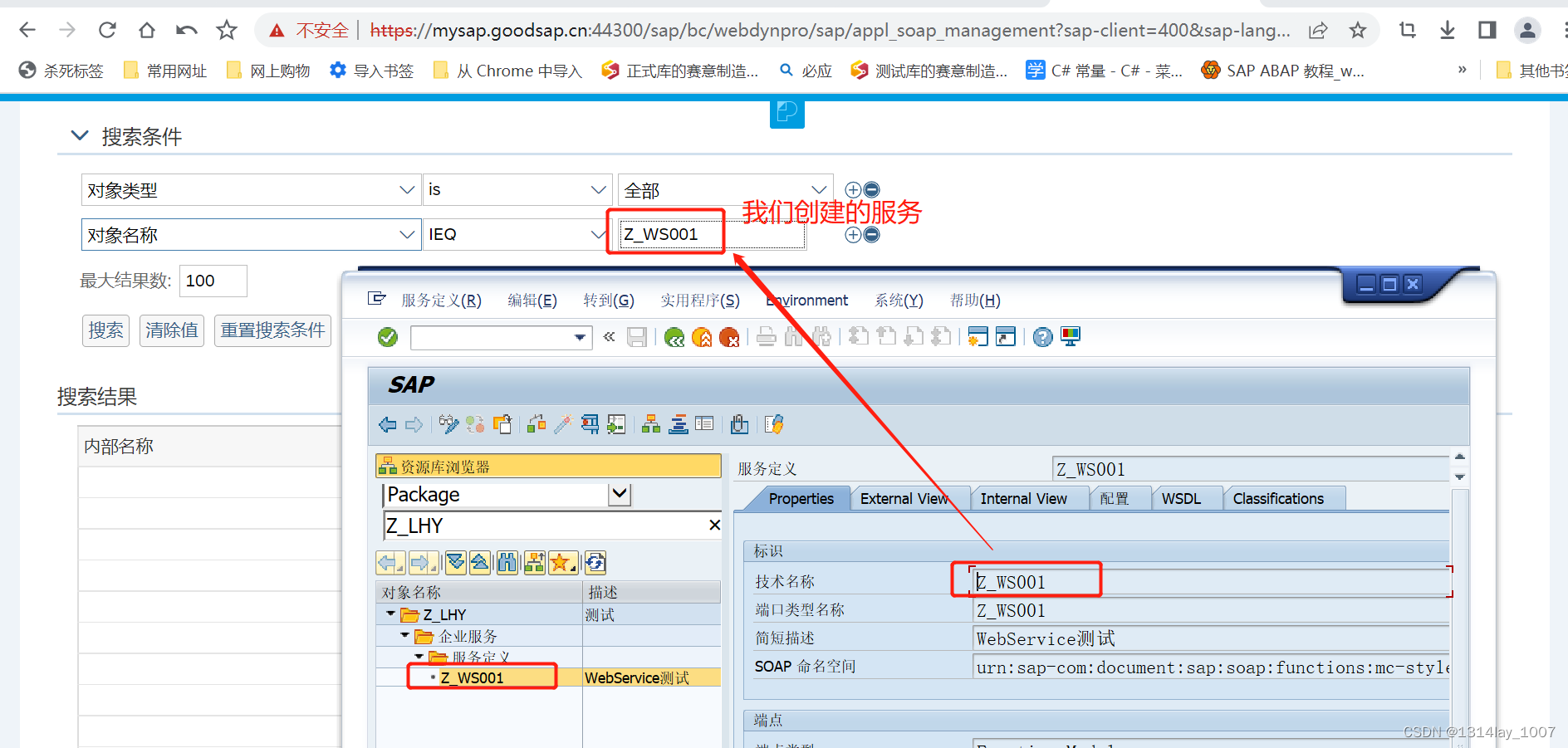Open SAP Help question mark icon
Viewport: 1568px width, 748px height.
tap(1043, 337)
